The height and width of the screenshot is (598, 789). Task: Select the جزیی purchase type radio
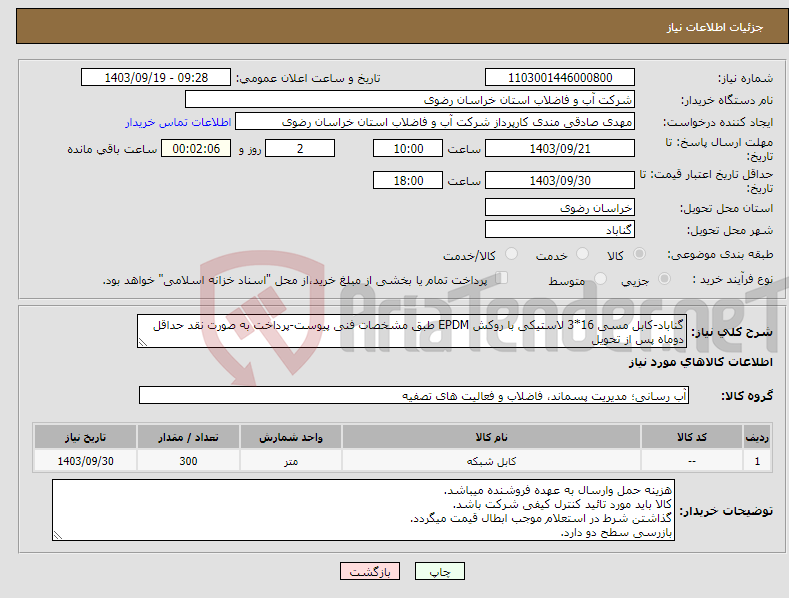click(664, 278)
